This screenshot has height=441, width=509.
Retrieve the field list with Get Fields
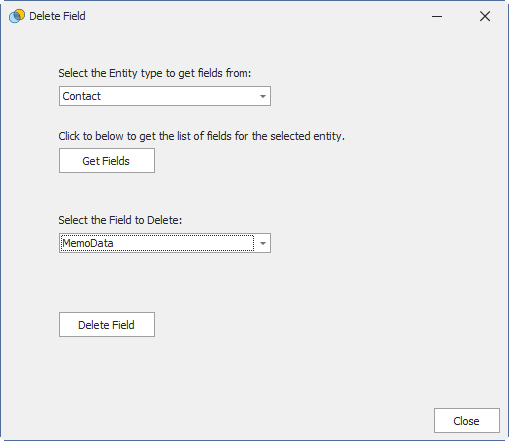point(107,161)
